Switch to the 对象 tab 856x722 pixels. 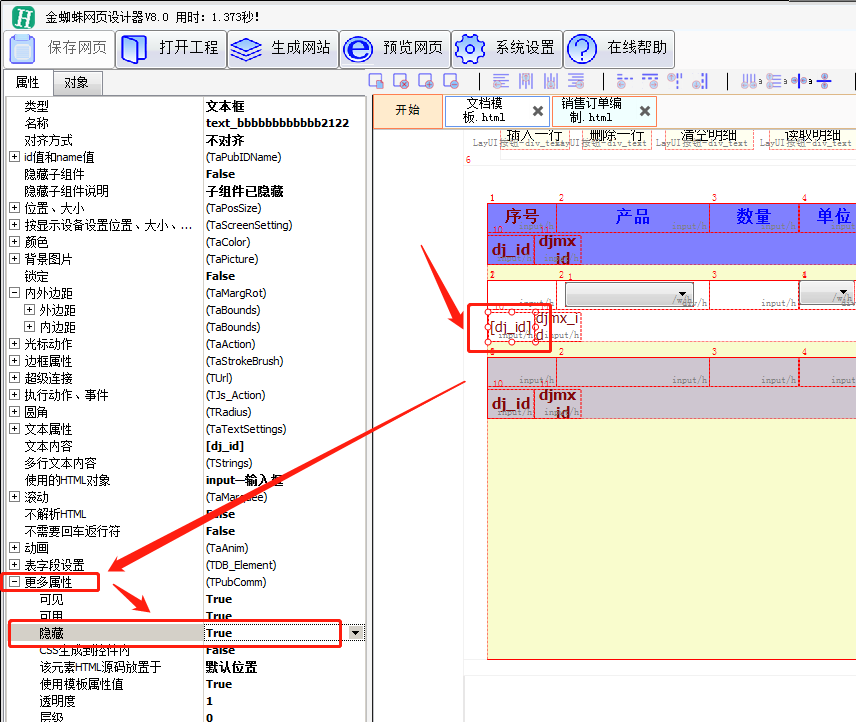77,83
